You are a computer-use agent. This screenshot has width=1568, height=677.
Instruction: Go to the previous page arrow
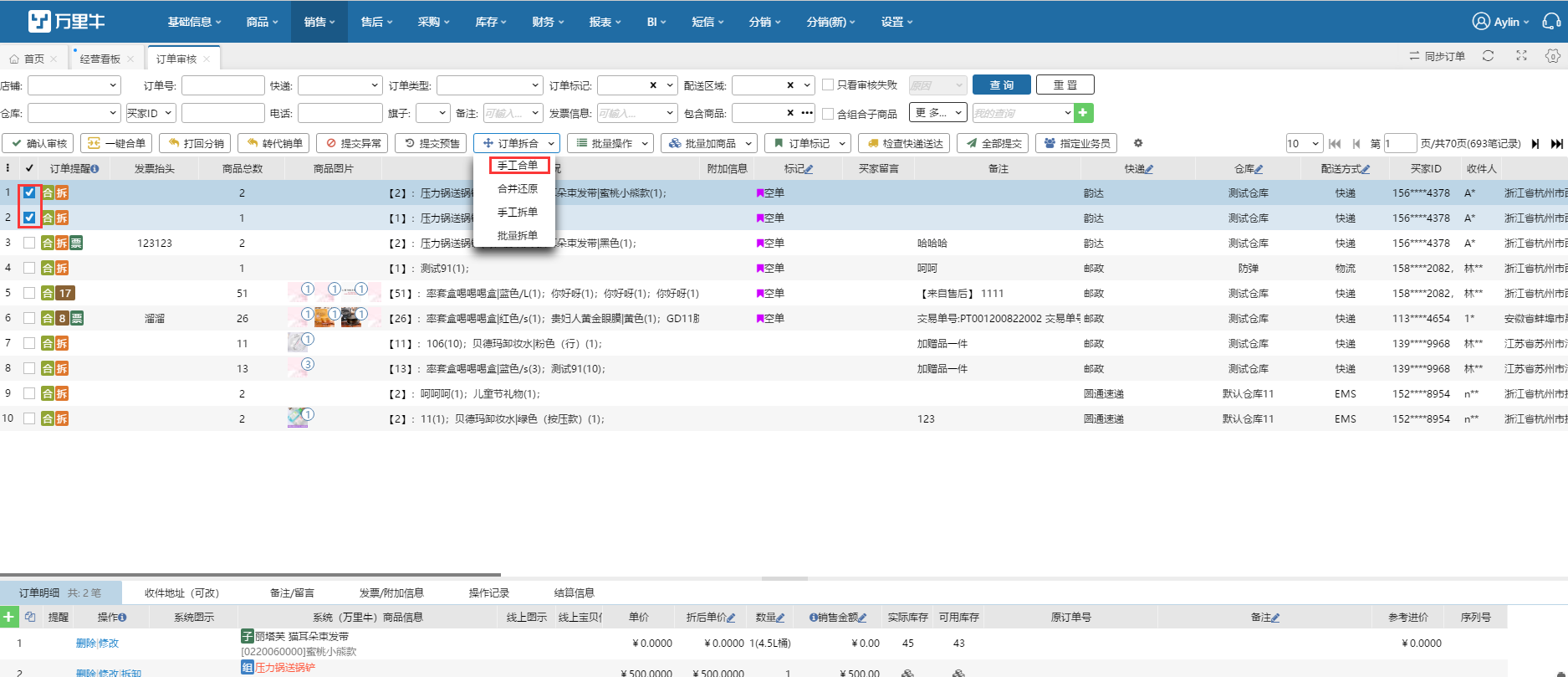coord(1356,144)
